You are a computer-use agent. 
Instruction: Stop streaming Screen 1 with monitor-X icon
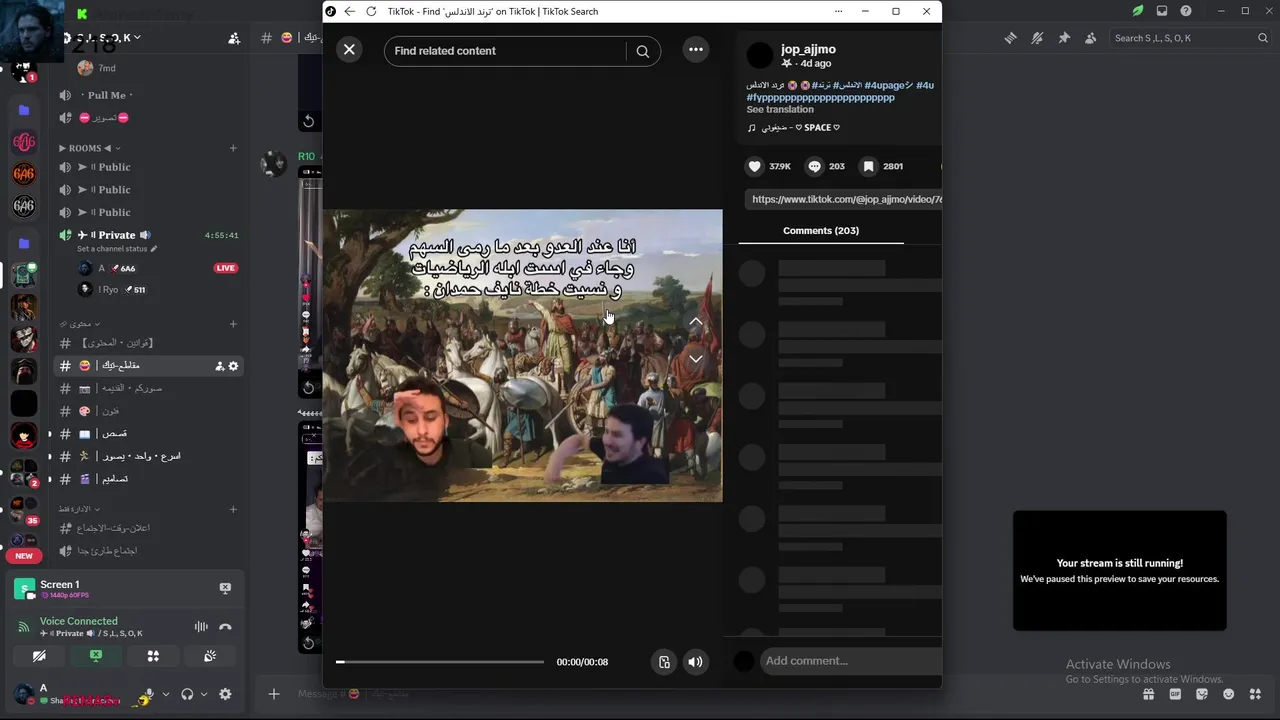point(225,588)
